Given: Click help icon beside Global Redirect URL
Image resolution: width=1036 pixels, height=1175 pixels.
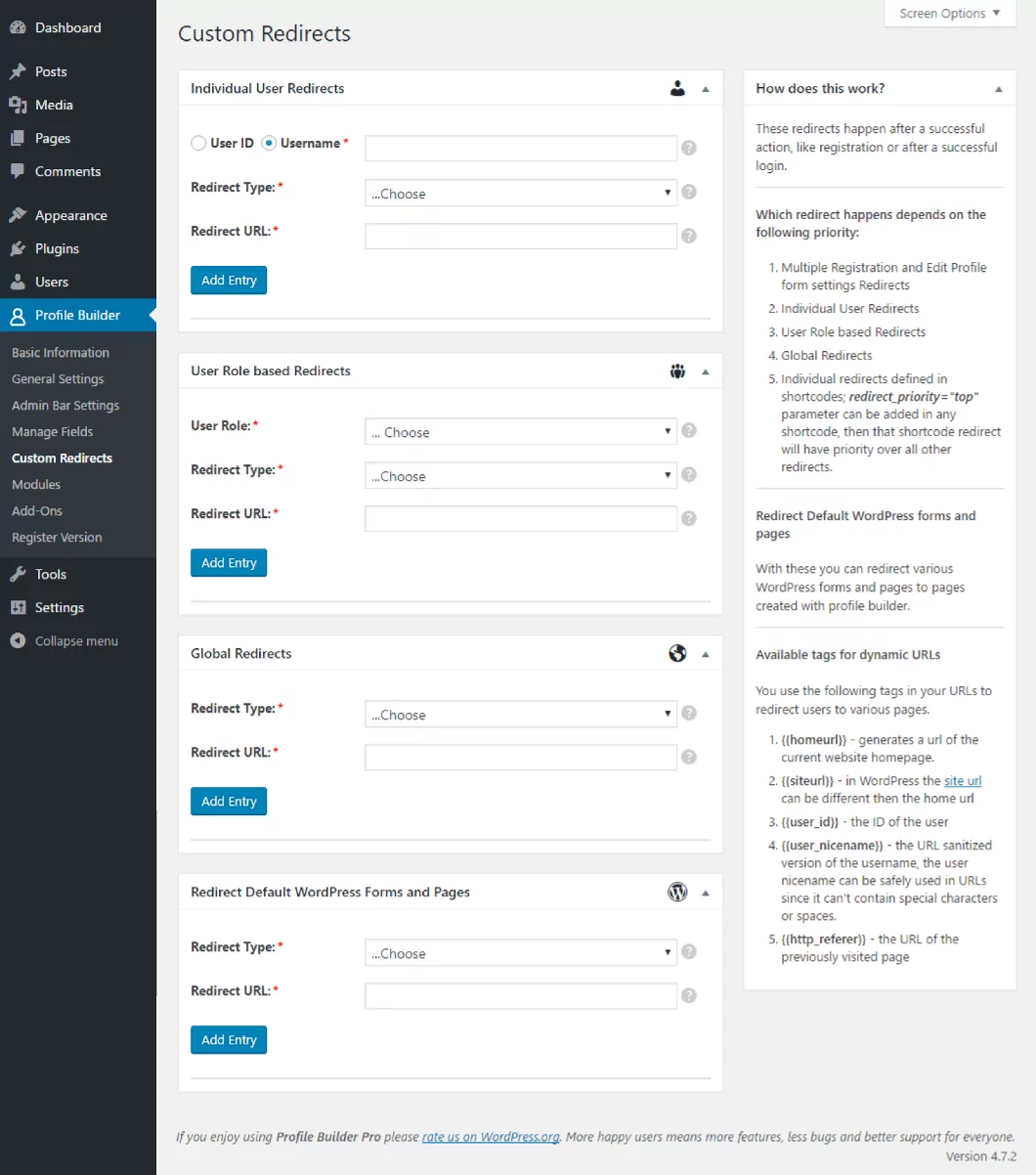Looking at the screenshot, I should point(689,757).
